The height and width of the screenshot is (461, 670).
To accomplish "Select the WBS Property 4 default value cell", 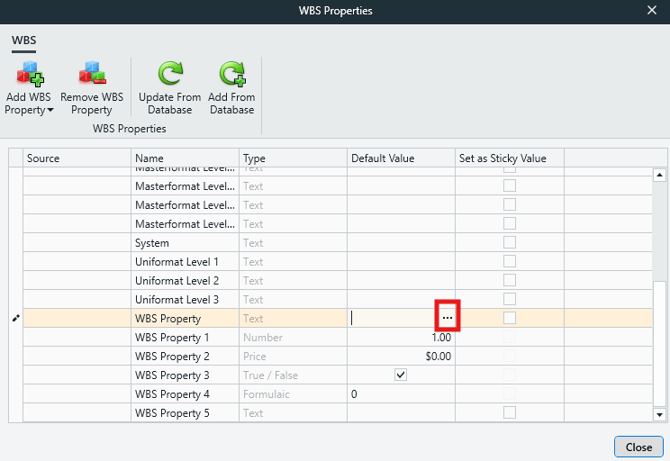I will point(401,394).
